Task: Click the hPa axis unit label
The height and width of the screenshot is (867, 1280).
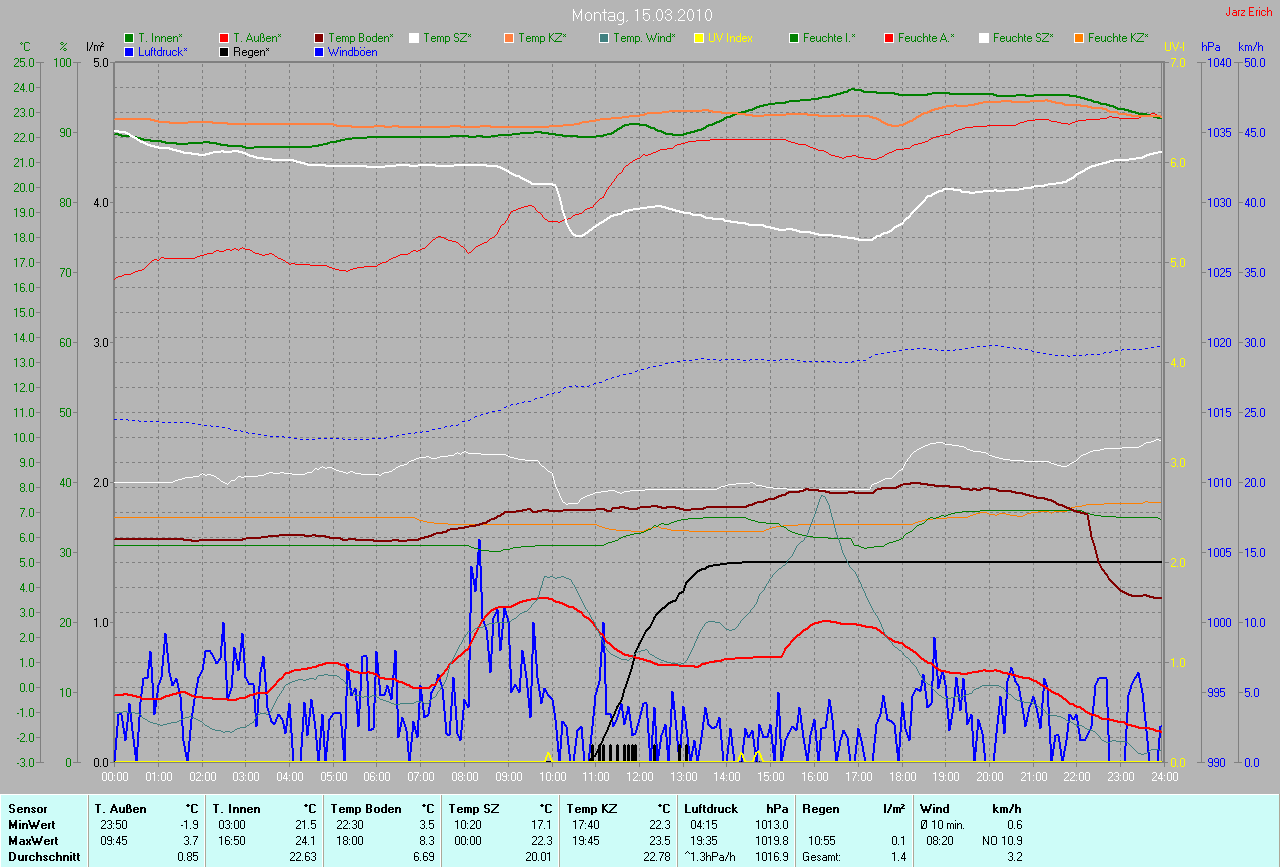Action: (1211, 47)
